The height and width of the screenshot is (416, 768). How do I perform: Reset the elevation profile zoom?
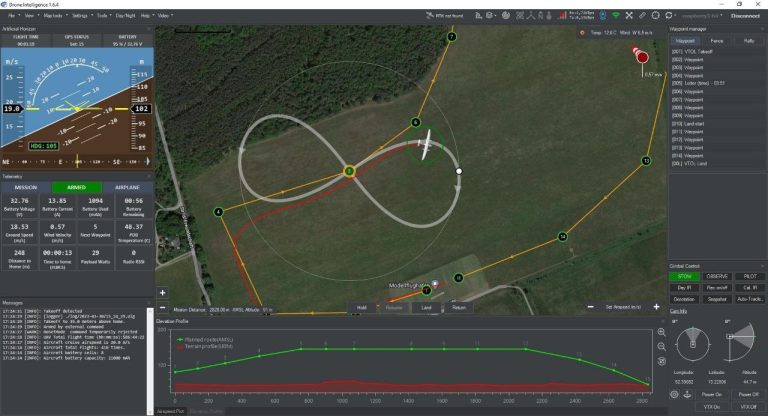tap(661, 360)
